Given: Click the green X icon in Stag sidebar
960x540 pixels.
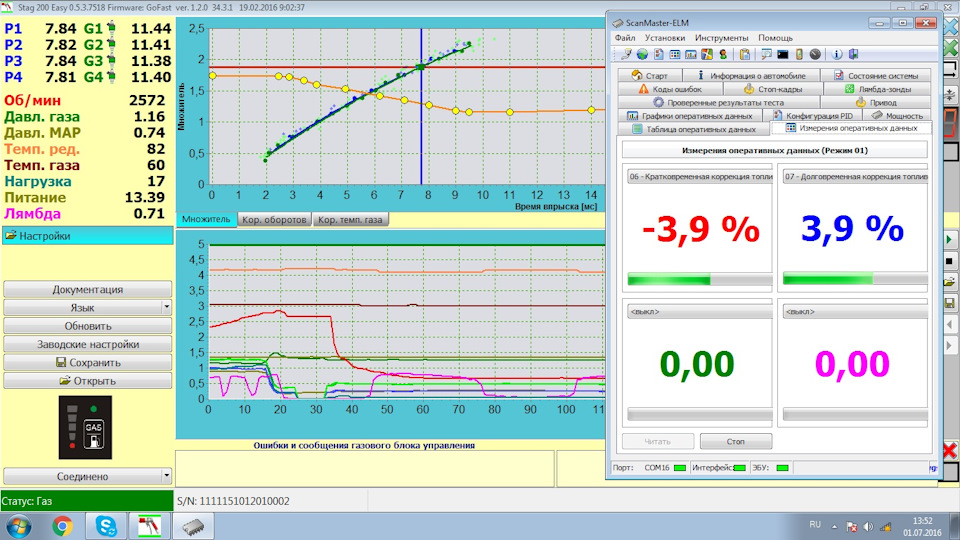Looking at the screenshot, I should (951, 47).
